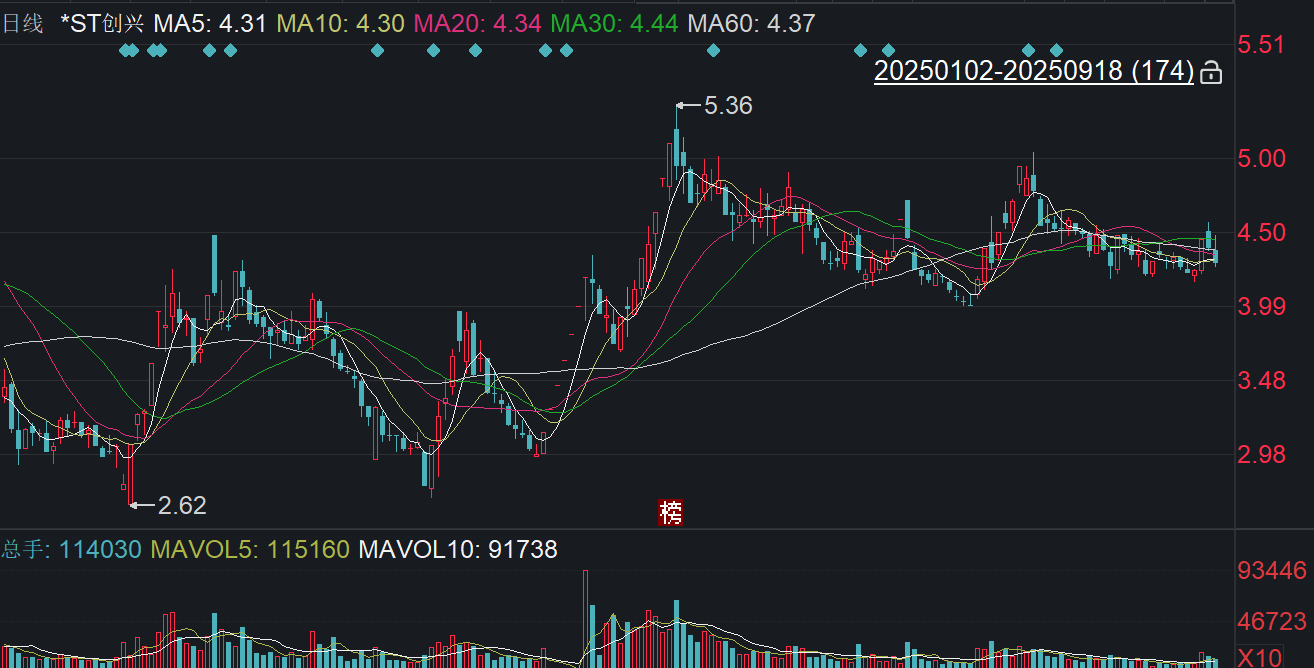Click the 3.99 price axis label
Screen dimensions: 1314x668
pos(1260,306)
